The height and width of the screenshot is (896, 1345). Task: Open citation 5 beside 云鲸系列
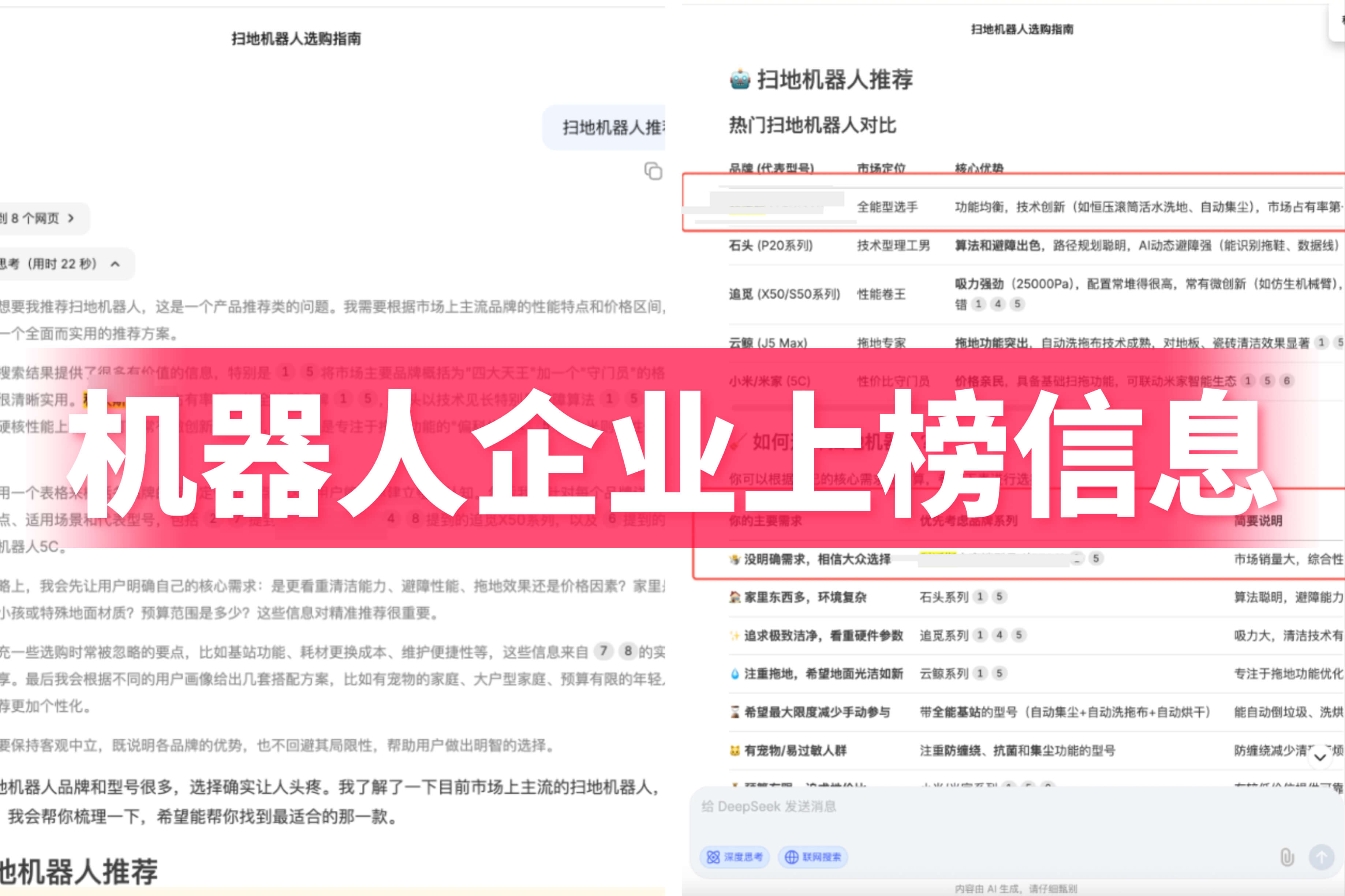click(x=999, y=673)
